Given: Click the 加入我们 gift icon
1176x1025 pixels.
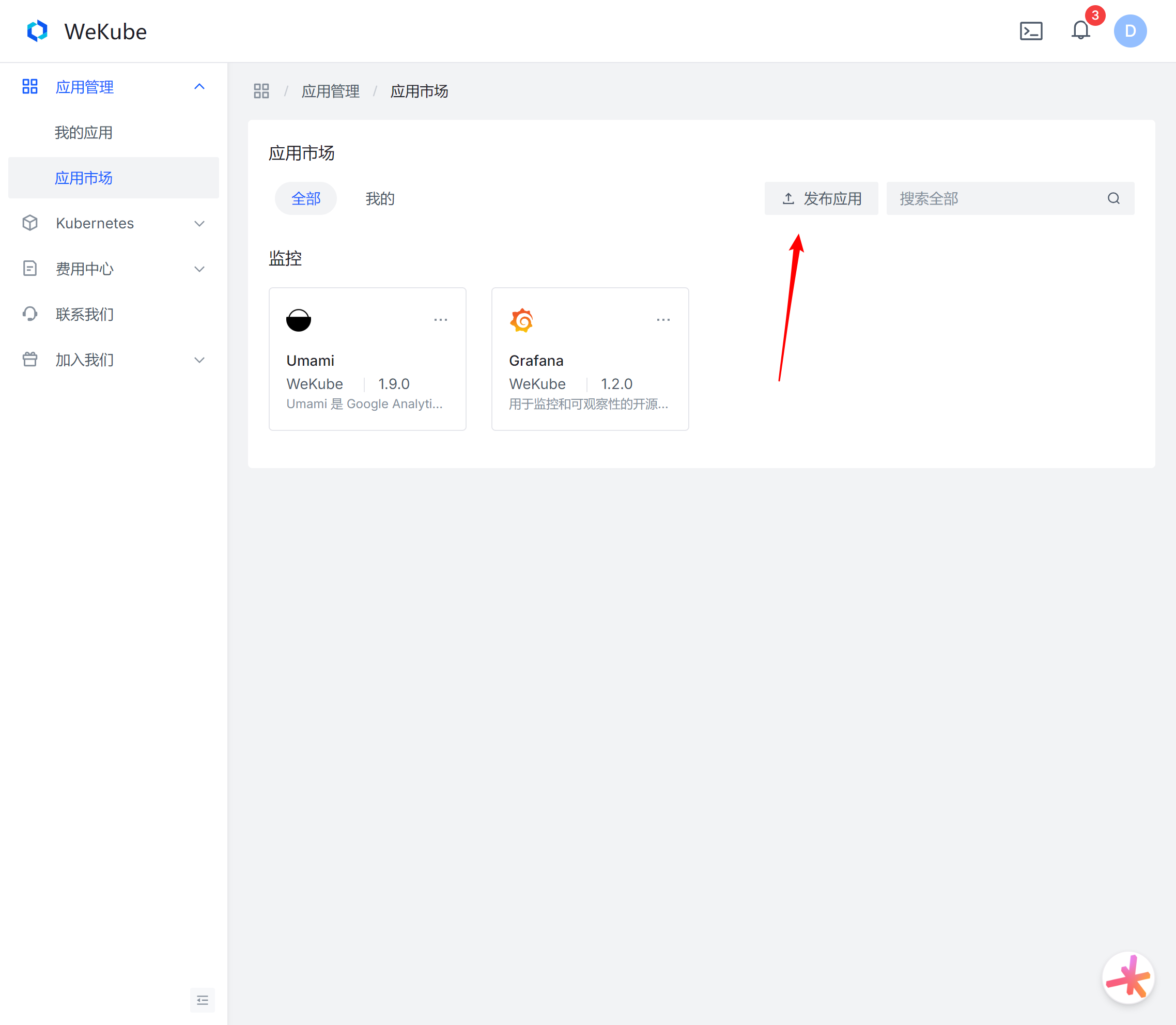Looking at the screenshot, I should point(30,359).
